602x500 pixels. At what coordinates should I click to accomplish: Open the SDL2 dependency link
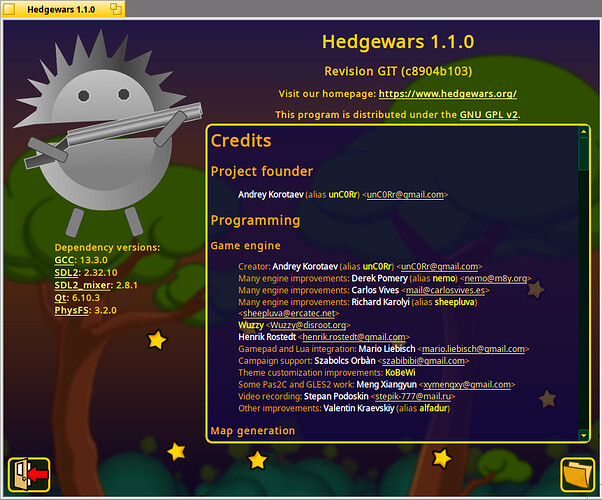(66, 273)
